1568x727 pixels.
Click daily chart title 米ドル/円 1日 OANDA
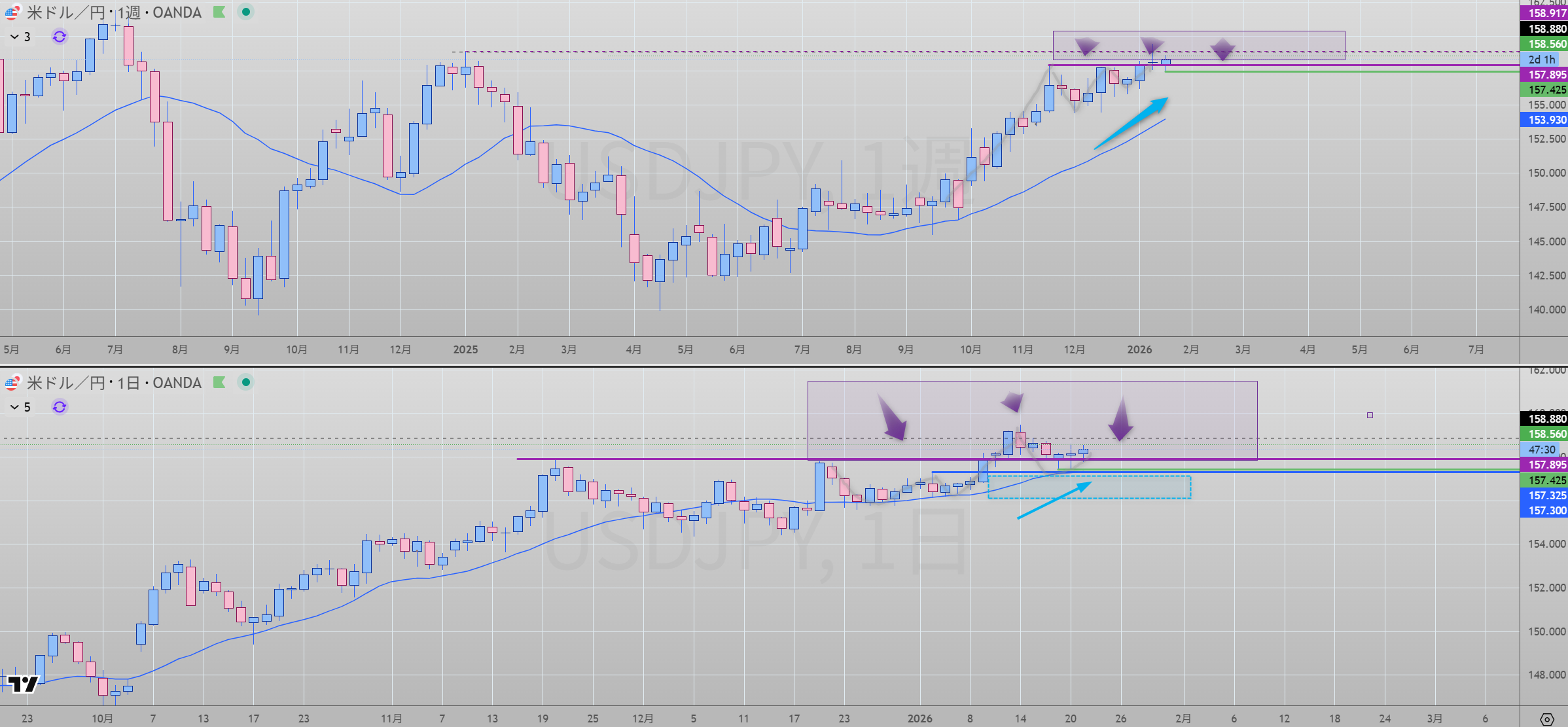[115, 383]
